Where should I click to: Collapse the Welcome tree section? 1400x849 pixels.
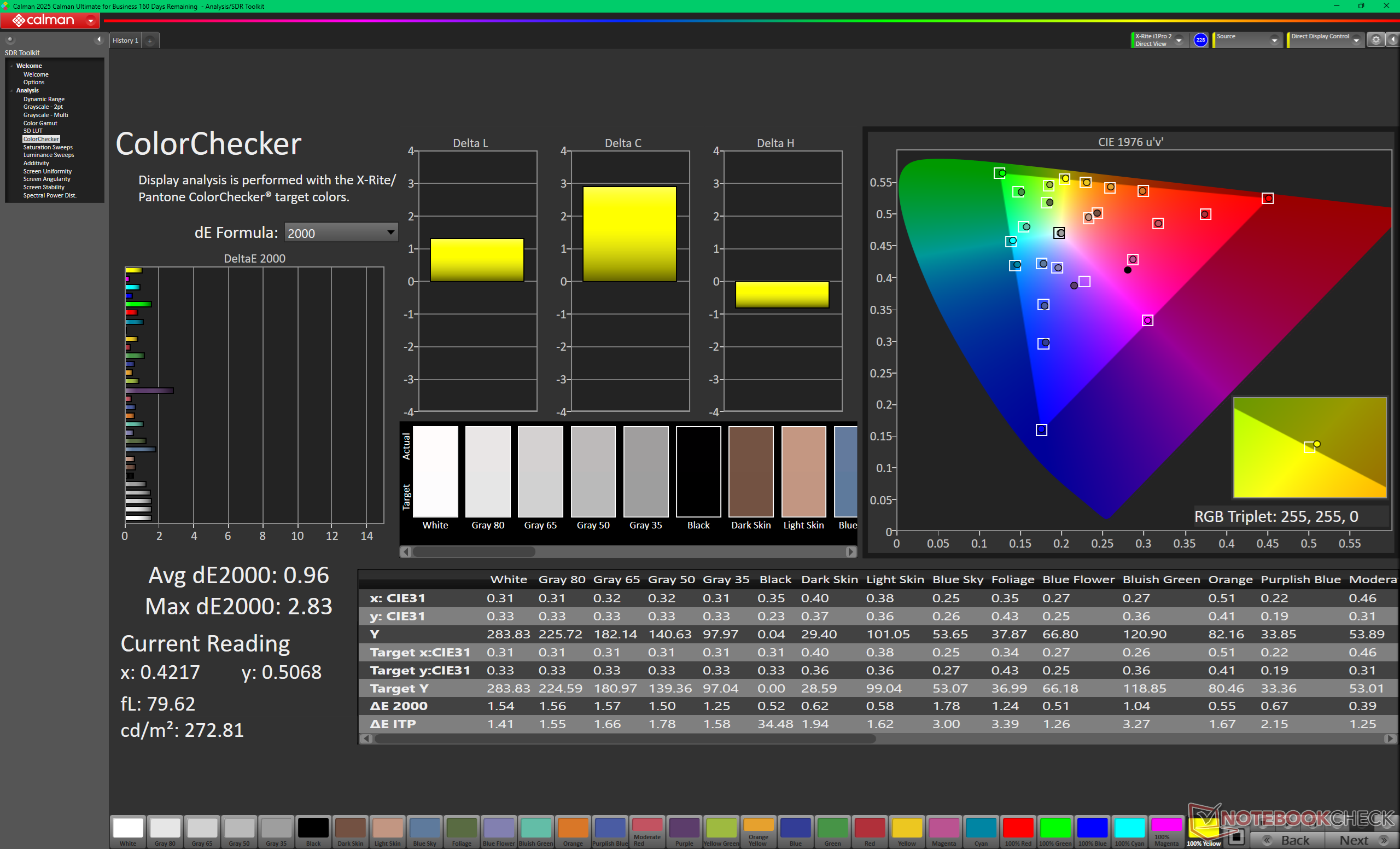[11, 66]
